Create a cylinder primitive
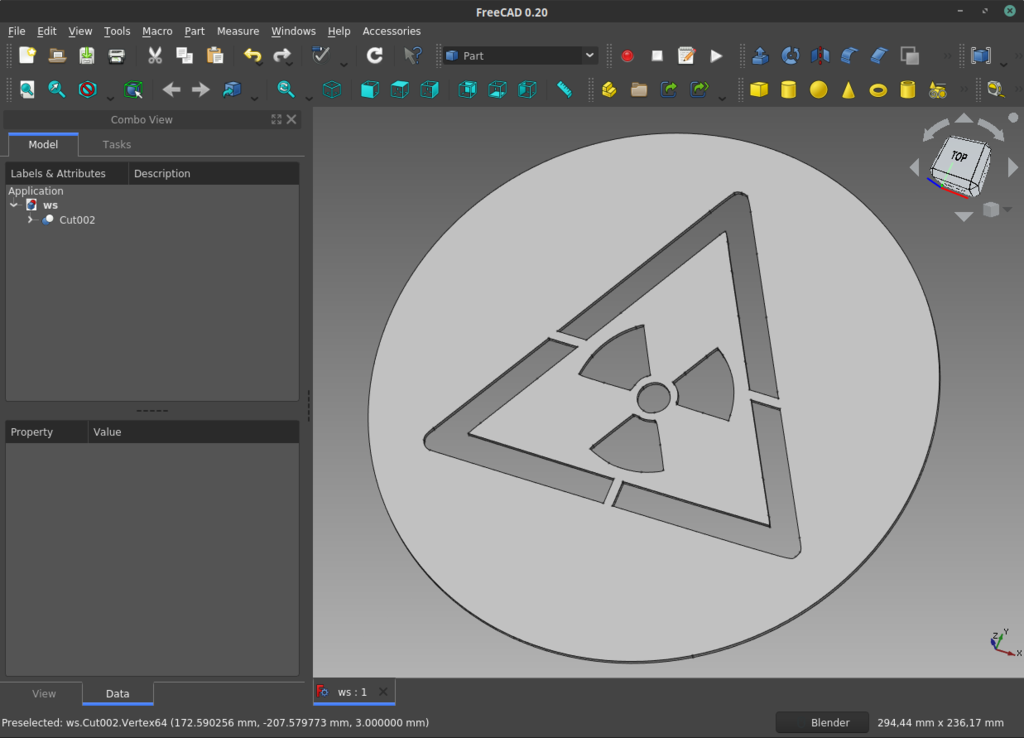Screen dimensions: 1024x738 click(x=789, y=89)
